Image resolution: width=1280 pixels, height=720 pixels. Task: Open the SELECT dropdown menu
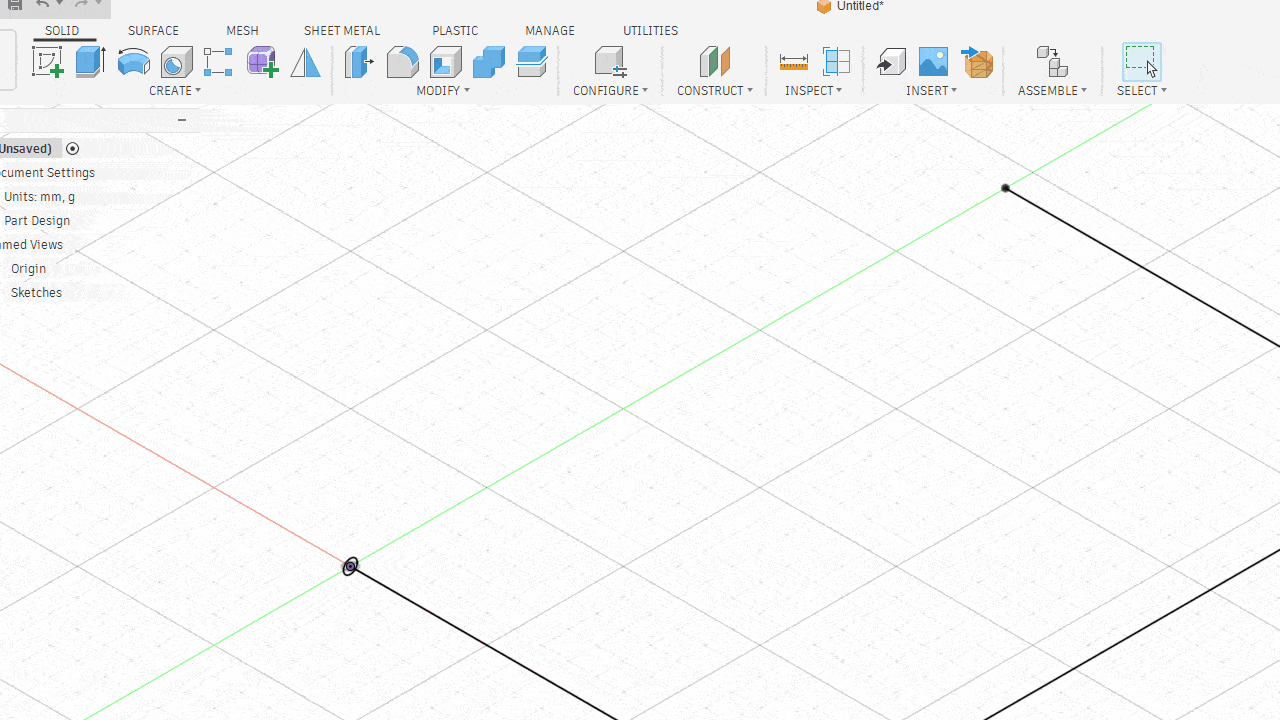(1141, 91)
